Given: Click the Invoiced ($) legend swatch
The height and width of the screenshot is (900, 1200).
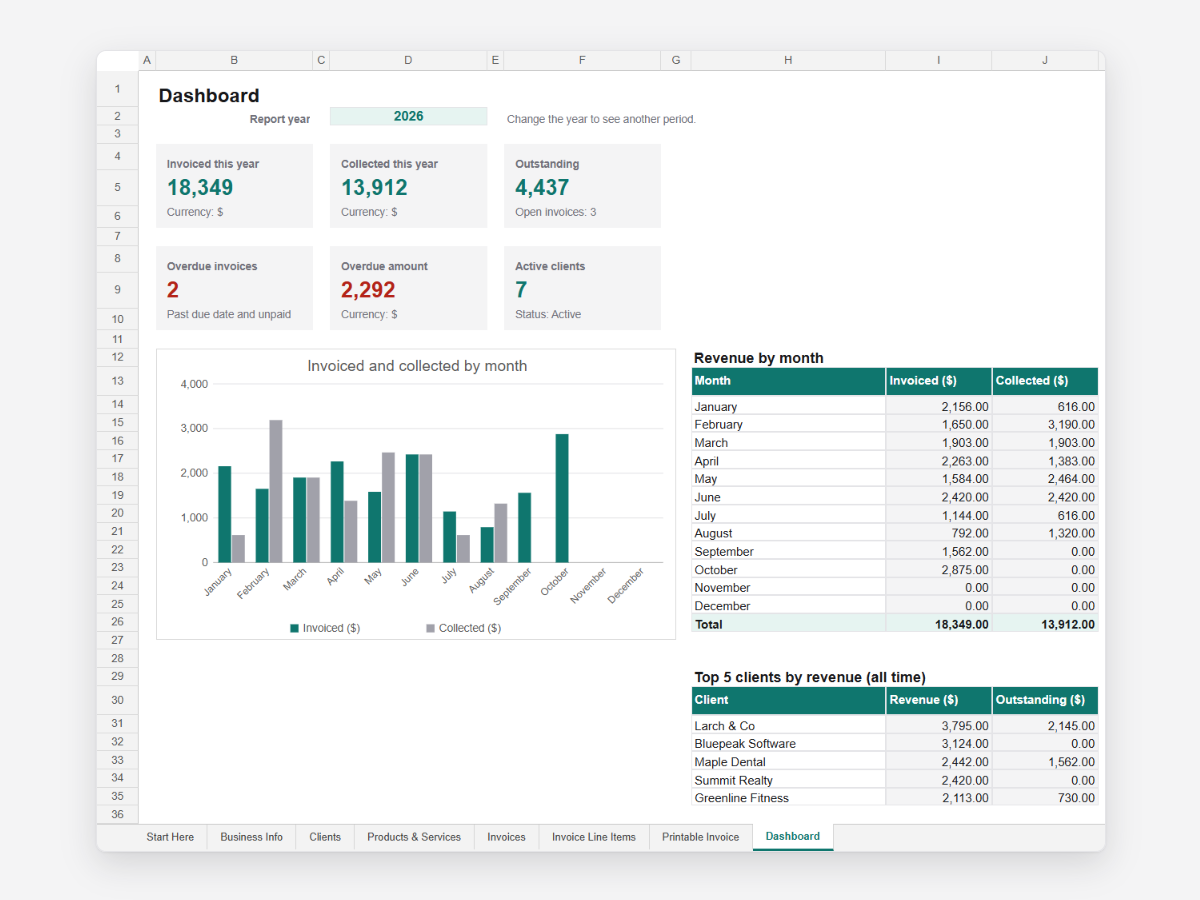Looking at the screenshot, I should pyautogui.click(x=295, y=628).
